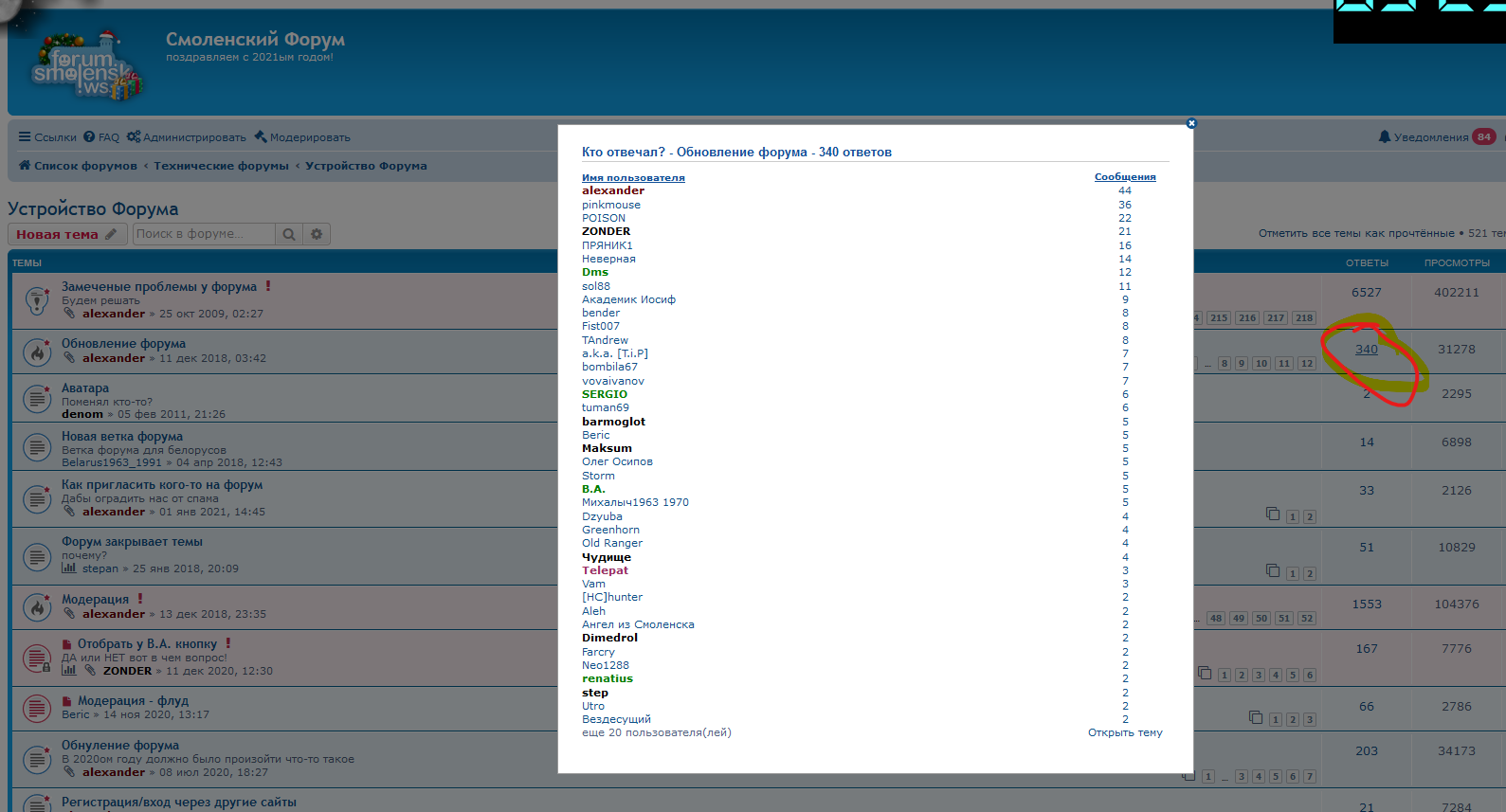Open topic Замеченые проблемы у форума
Screen dimensions: 1506x812
pyautogui.click(x=159, y=286)
